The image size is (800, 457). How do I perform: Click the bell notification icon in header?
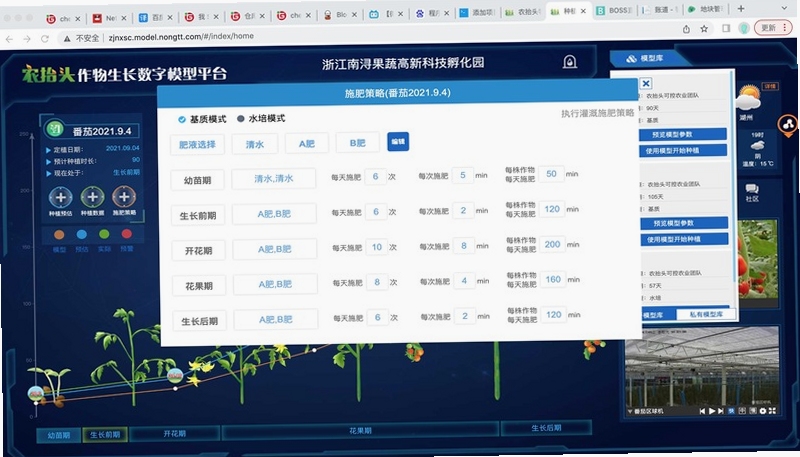569,62
